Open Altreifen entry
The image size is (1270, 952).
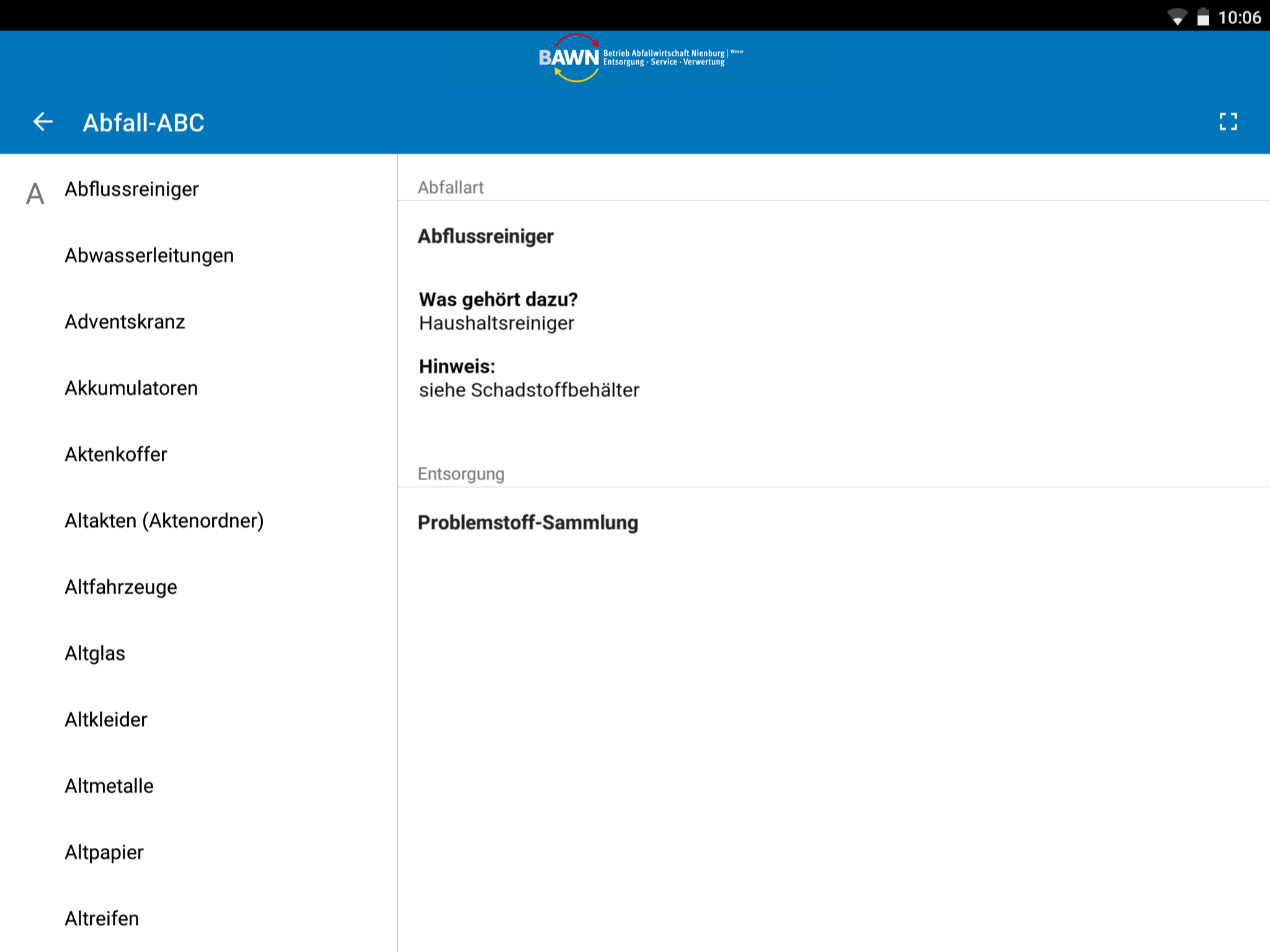tap(102, 919)
